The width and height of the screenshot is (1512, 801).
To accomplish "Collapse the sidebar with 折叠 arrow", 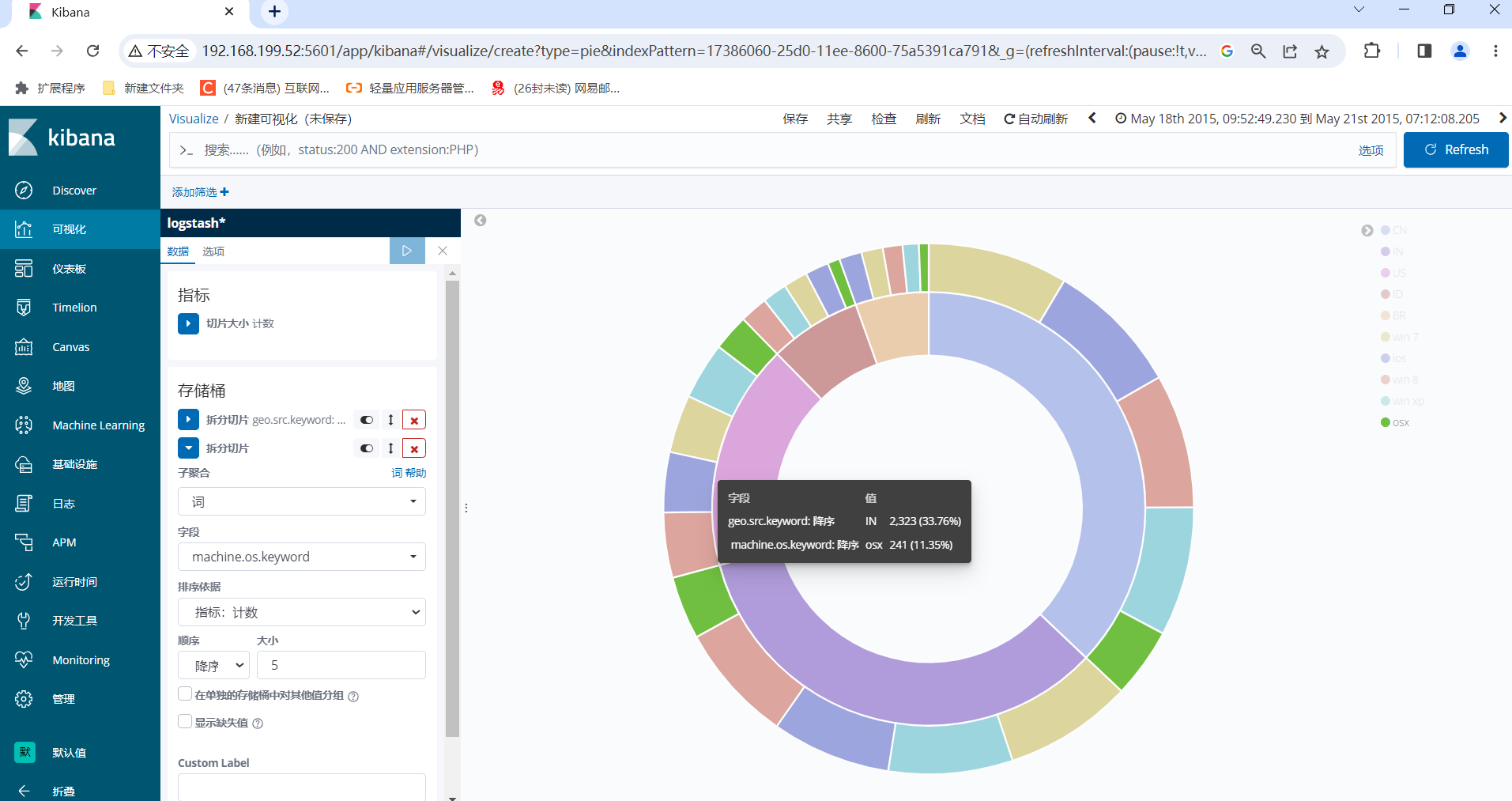I will click(x=24, y=791).
